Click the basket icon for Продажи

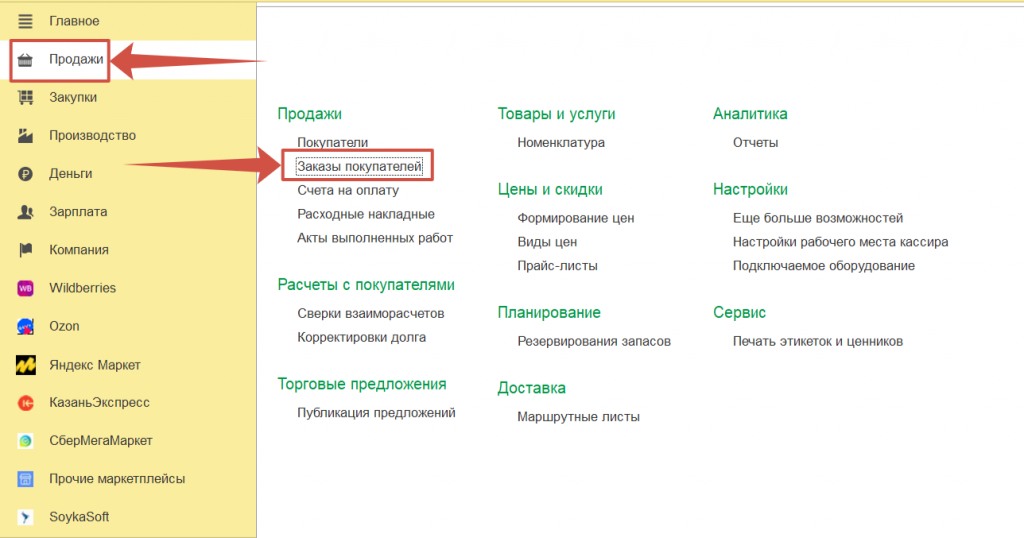click(26, 60)
